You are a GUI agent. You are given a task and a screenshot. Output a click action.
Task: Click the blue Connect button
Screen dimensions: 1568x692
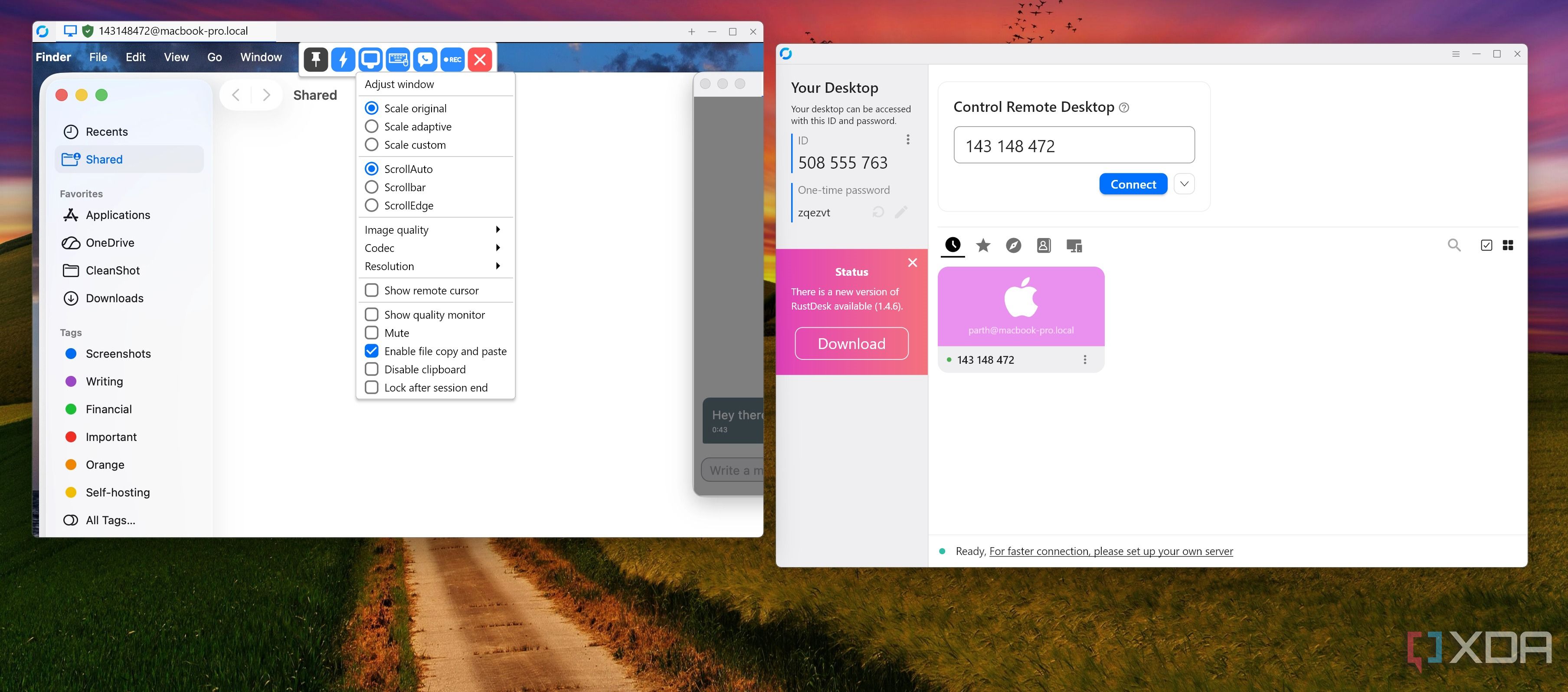(x=1133, y=184)
